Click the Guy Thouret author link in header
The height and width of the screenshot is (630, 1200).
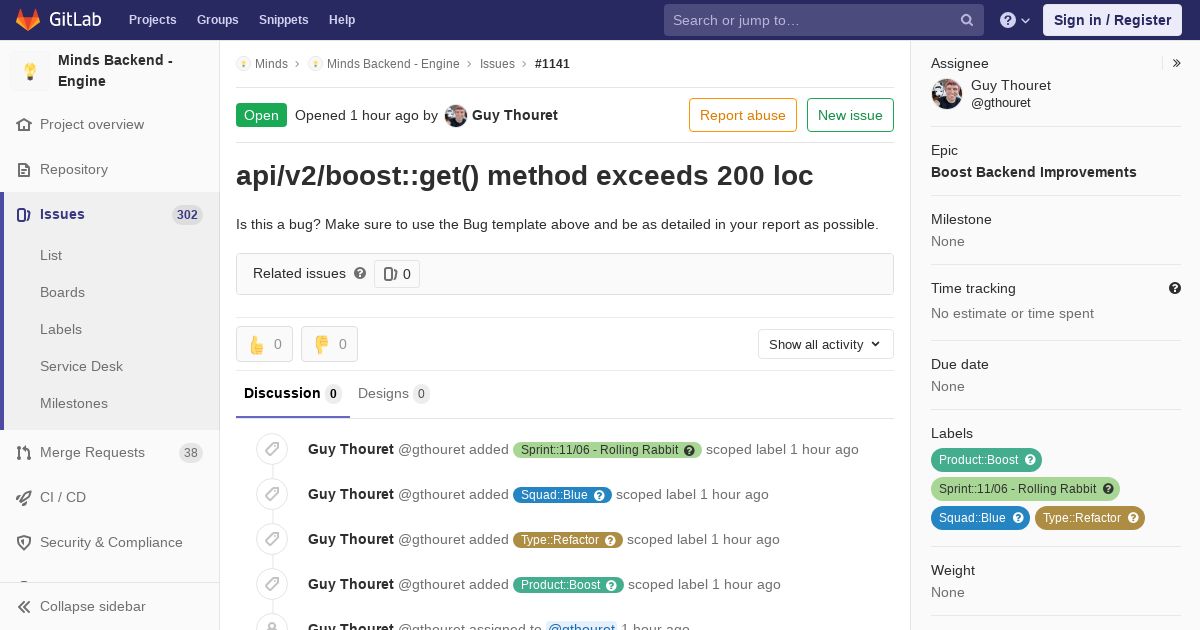[515, 115]
